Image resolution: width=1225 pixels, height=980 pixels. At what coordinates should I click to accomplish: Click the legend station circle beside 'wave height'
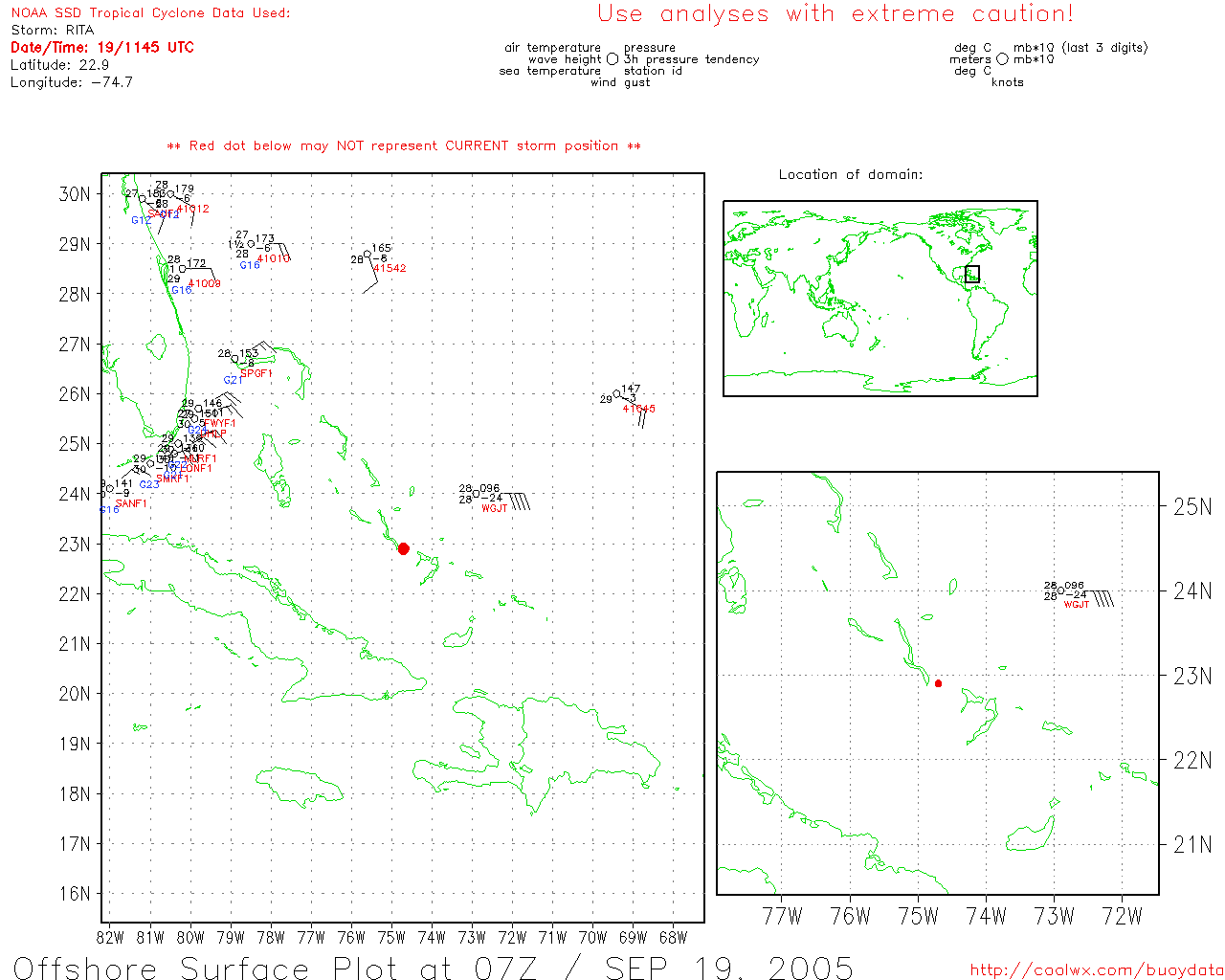click(612, 59)
